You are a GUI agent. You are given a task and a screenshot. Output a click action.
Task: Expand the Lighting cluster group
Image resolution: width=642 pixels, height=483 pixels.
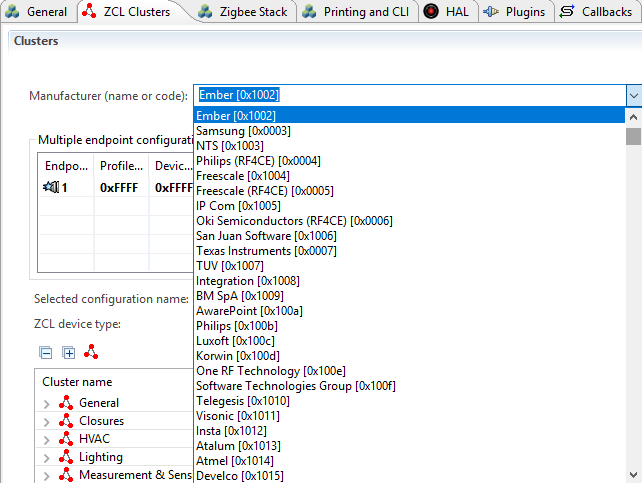47,458
